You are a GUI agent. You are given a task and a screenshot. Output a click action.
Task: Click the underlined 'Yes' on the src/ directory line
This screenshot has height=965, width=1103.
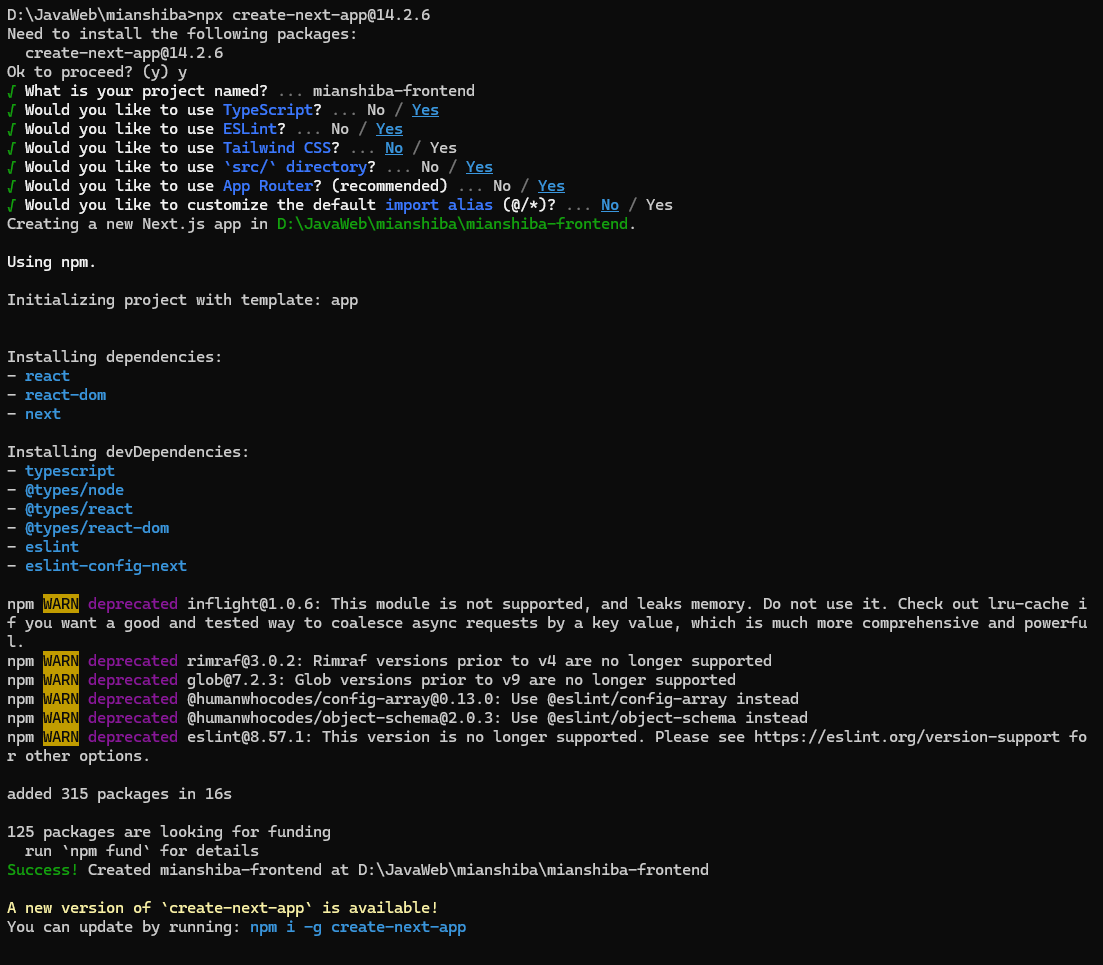(x=479, y=167)
